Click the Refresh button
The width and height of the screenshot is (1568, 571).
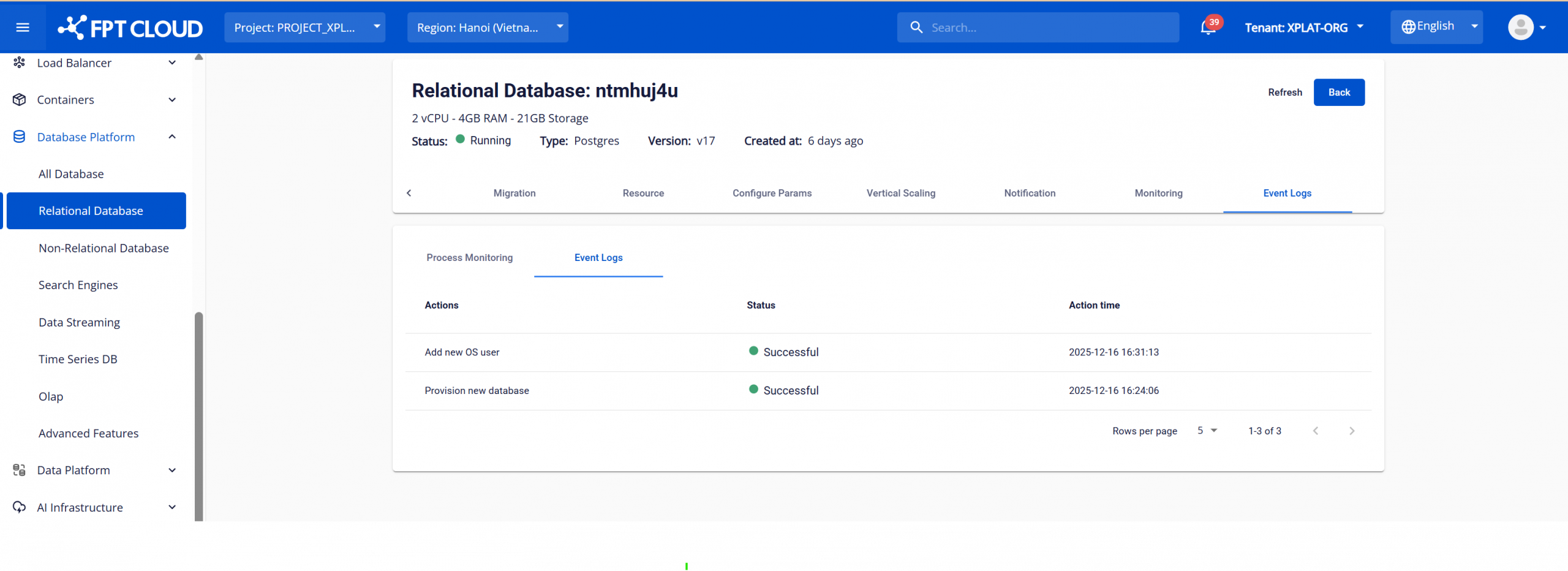click(1284, 93)
